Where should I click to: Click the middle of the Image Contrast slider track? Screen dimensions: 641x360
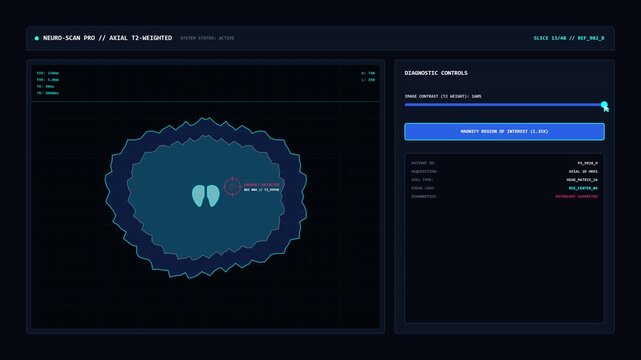504,105
